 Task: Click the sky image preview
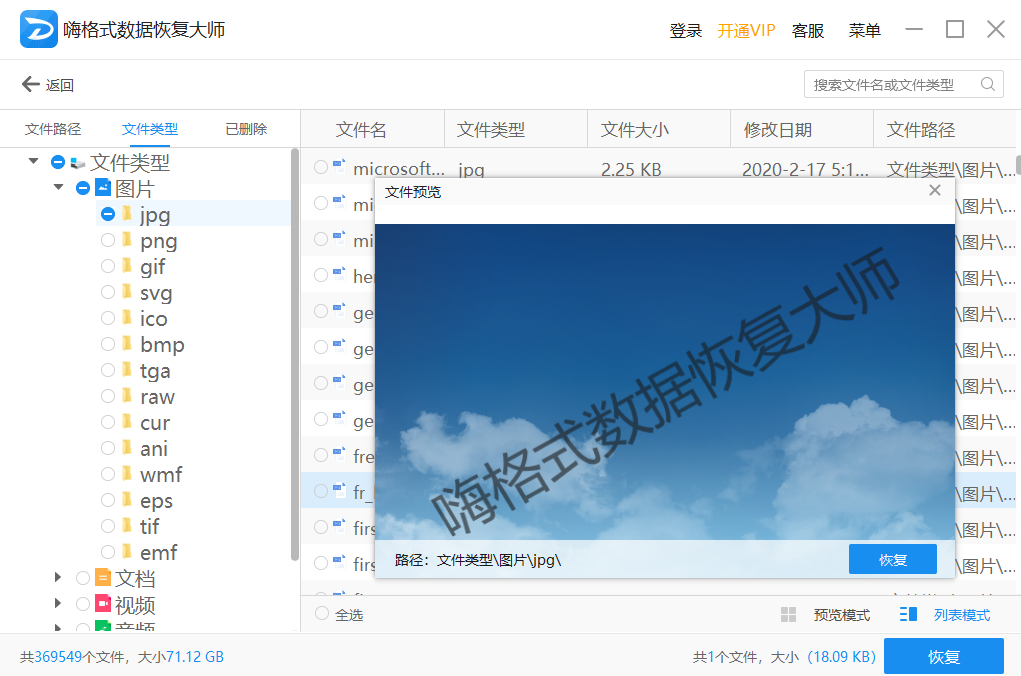pos(665,382)
